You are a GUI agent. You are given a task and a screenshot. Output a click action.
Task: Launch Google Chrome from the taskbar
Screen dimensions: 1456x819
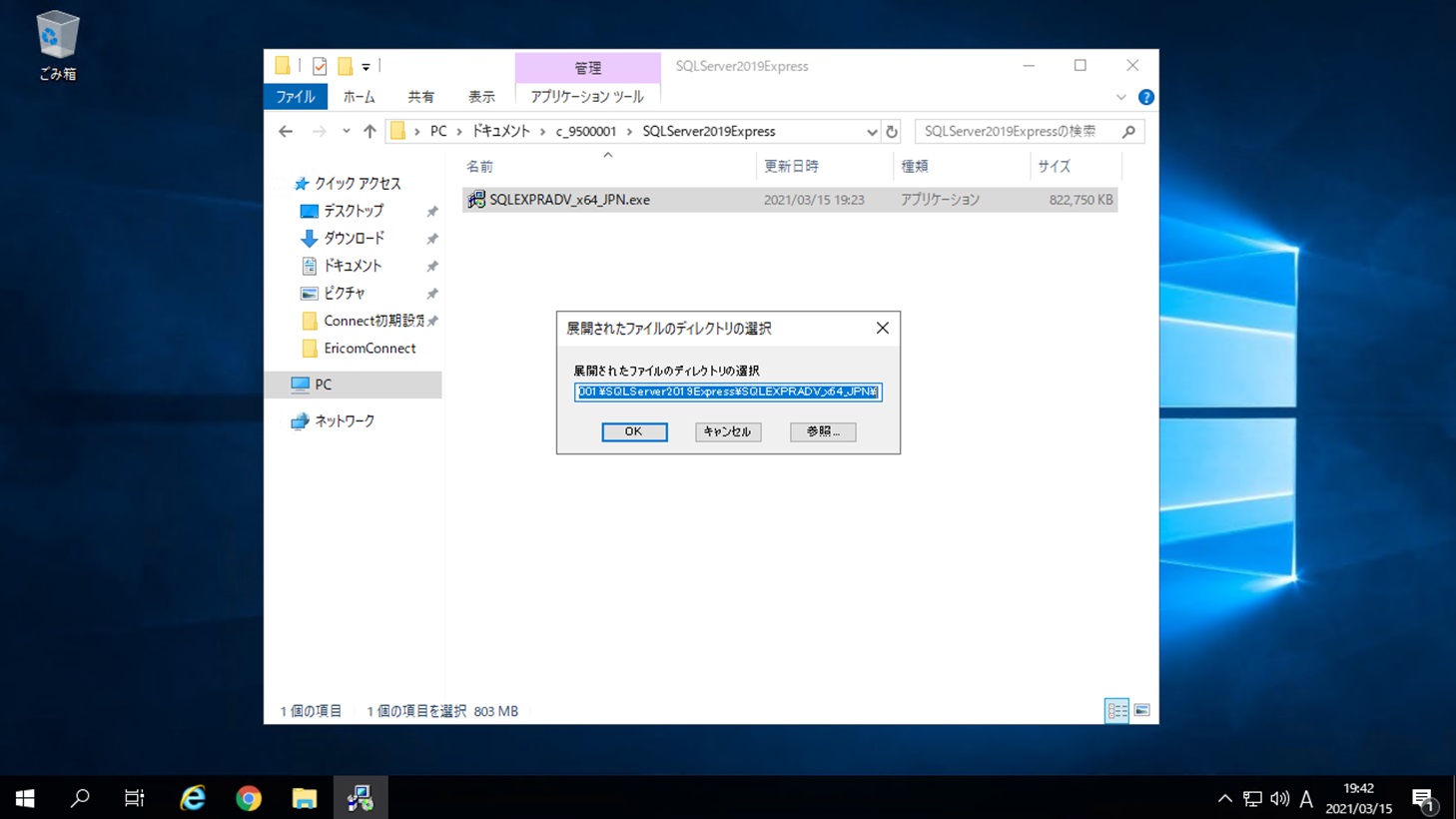249,798
